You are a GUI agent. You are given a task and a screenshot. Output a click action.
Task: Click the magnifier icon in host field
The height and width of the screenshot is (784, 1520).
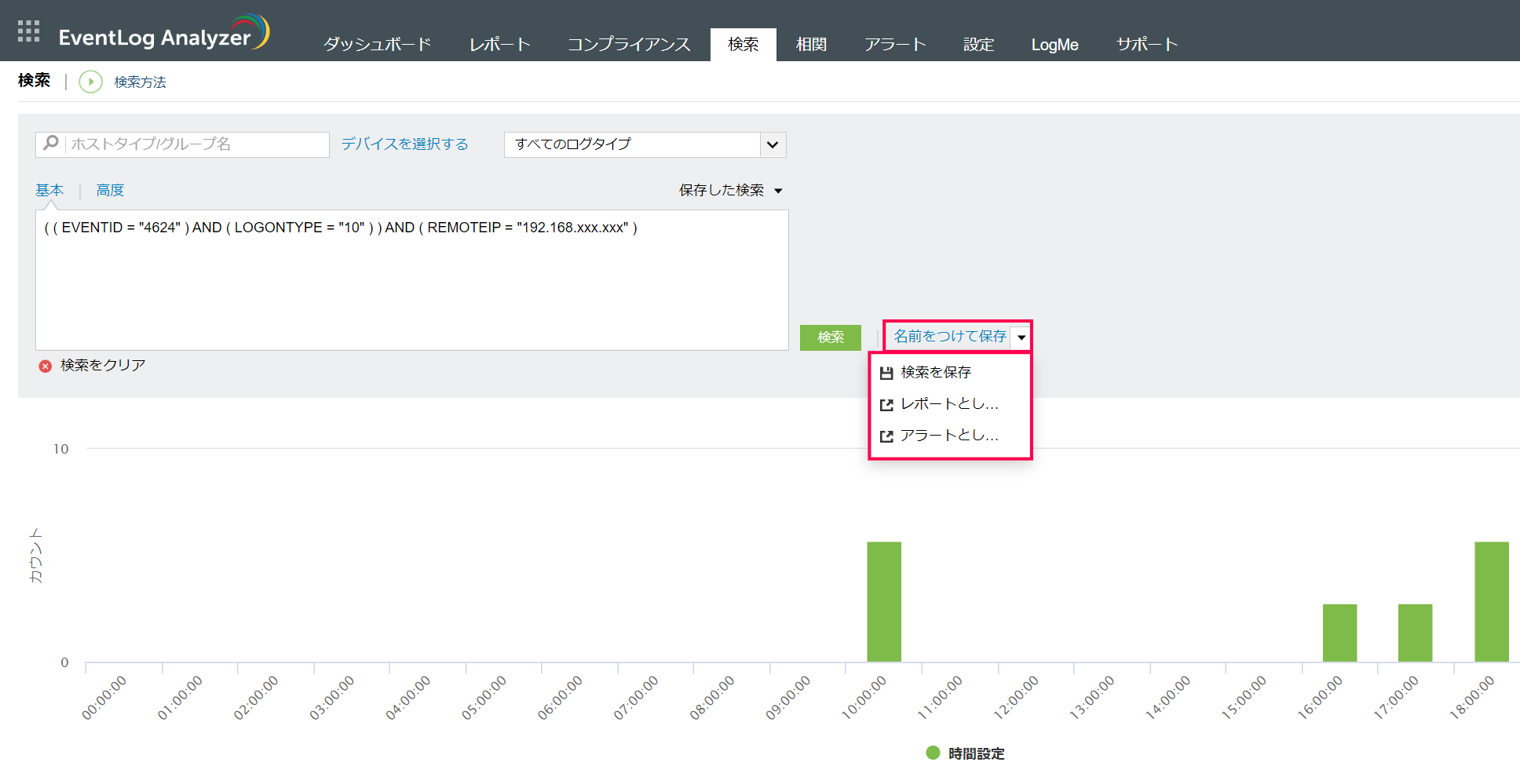(51, 143)
